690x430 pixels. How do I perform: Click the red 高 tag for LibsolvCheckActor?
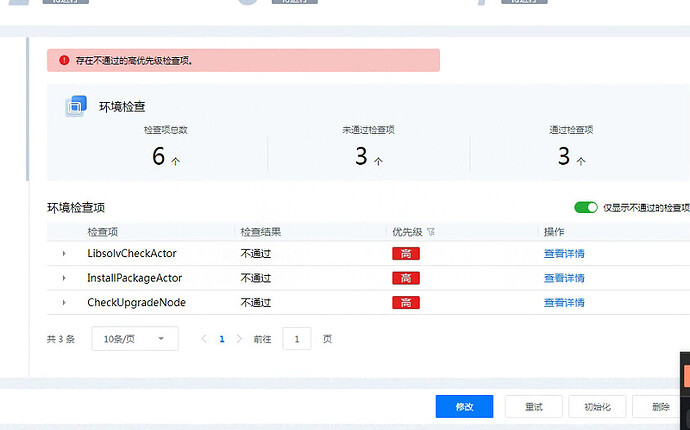(x=405, y=254)
